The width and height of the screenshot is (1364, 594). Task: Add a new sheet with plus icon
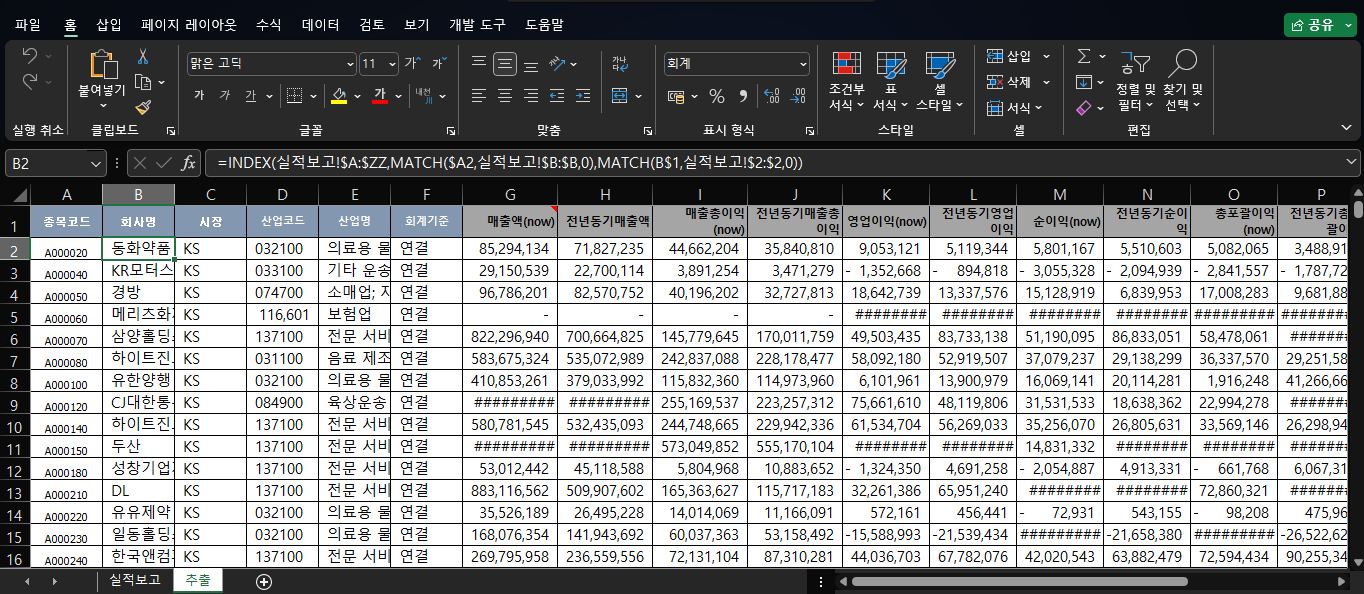(x=264, y=581)
